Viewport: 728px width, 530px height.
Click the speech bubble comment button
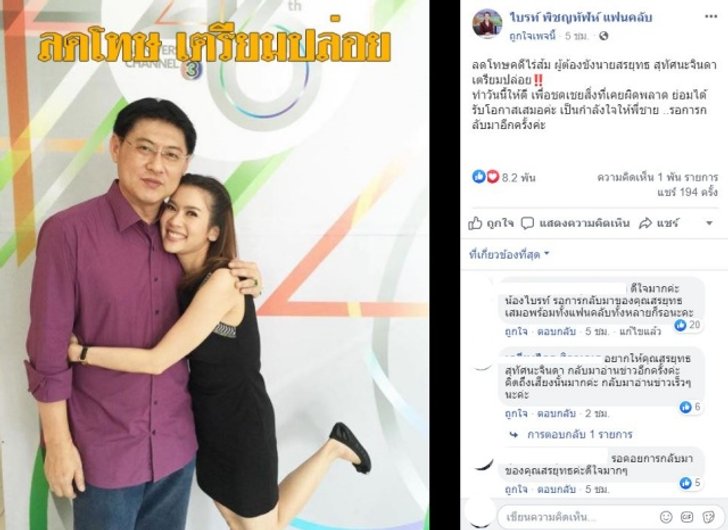coord(575,224)
